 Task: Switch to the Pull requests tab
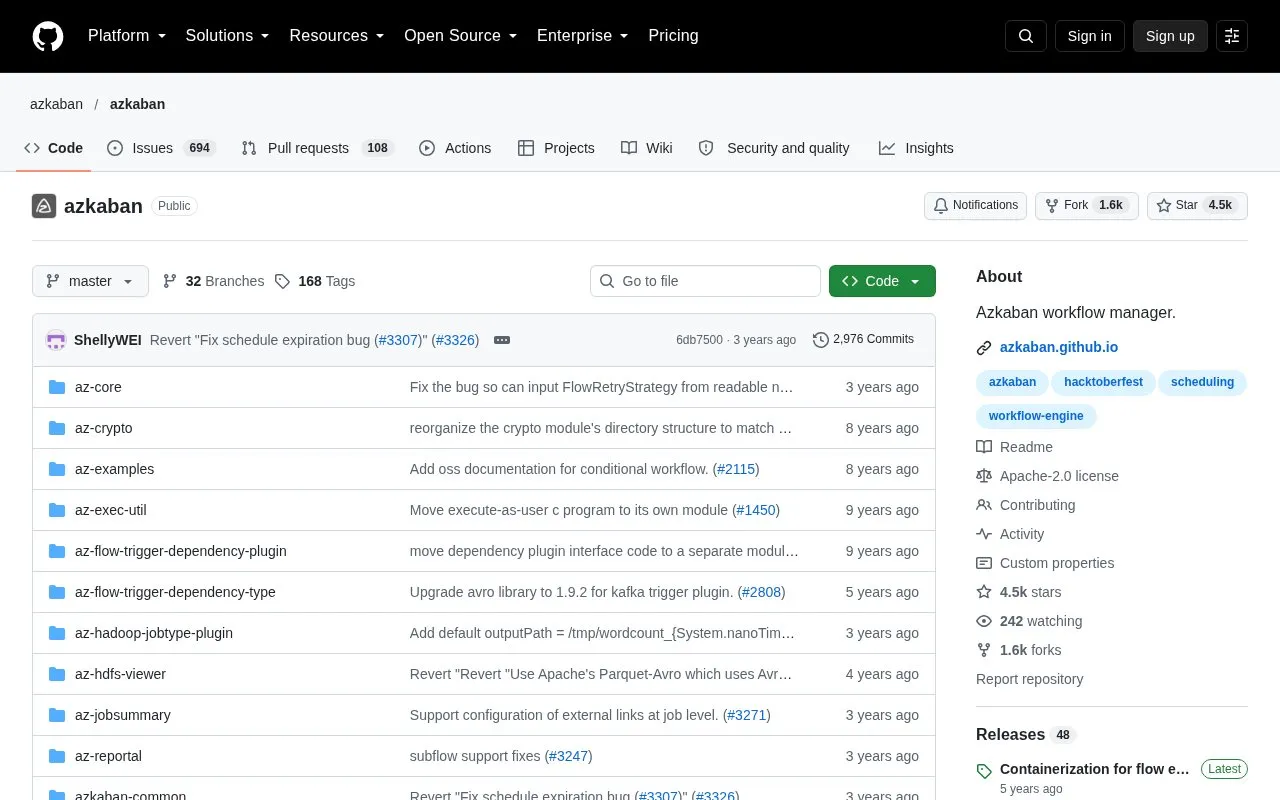[318, 148]
